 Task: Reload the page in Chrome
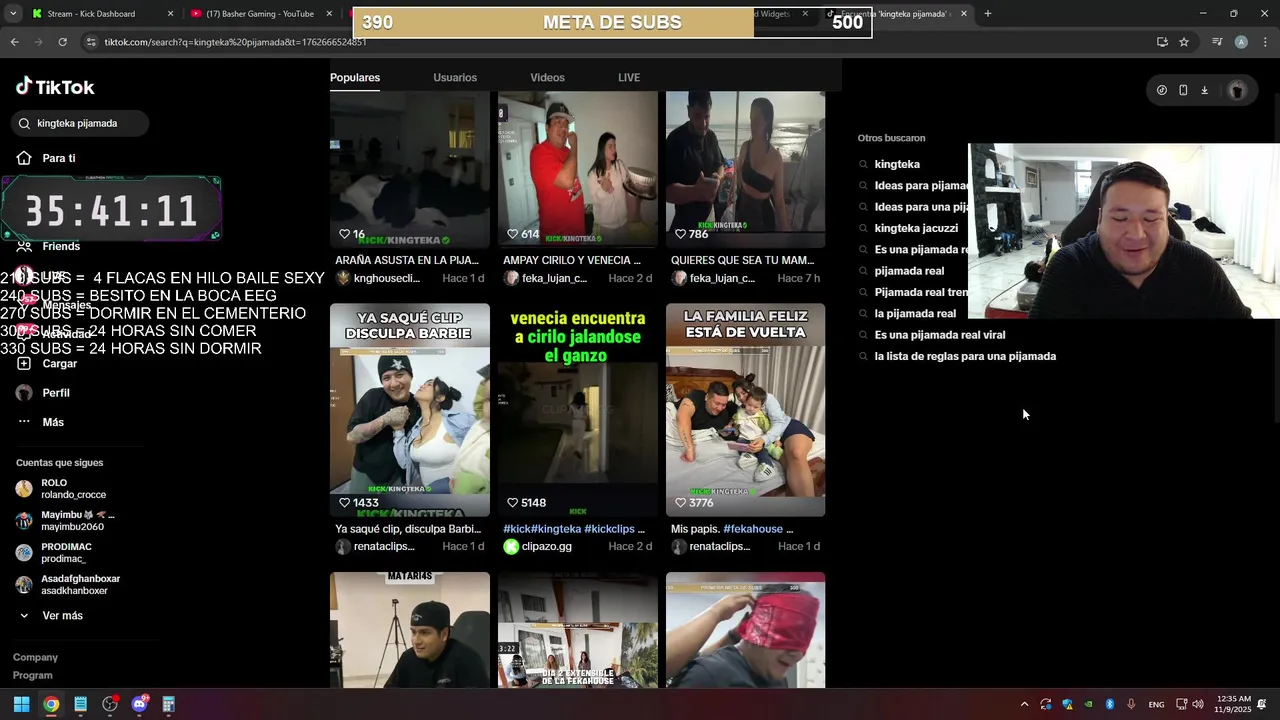[x=62, y=42]
